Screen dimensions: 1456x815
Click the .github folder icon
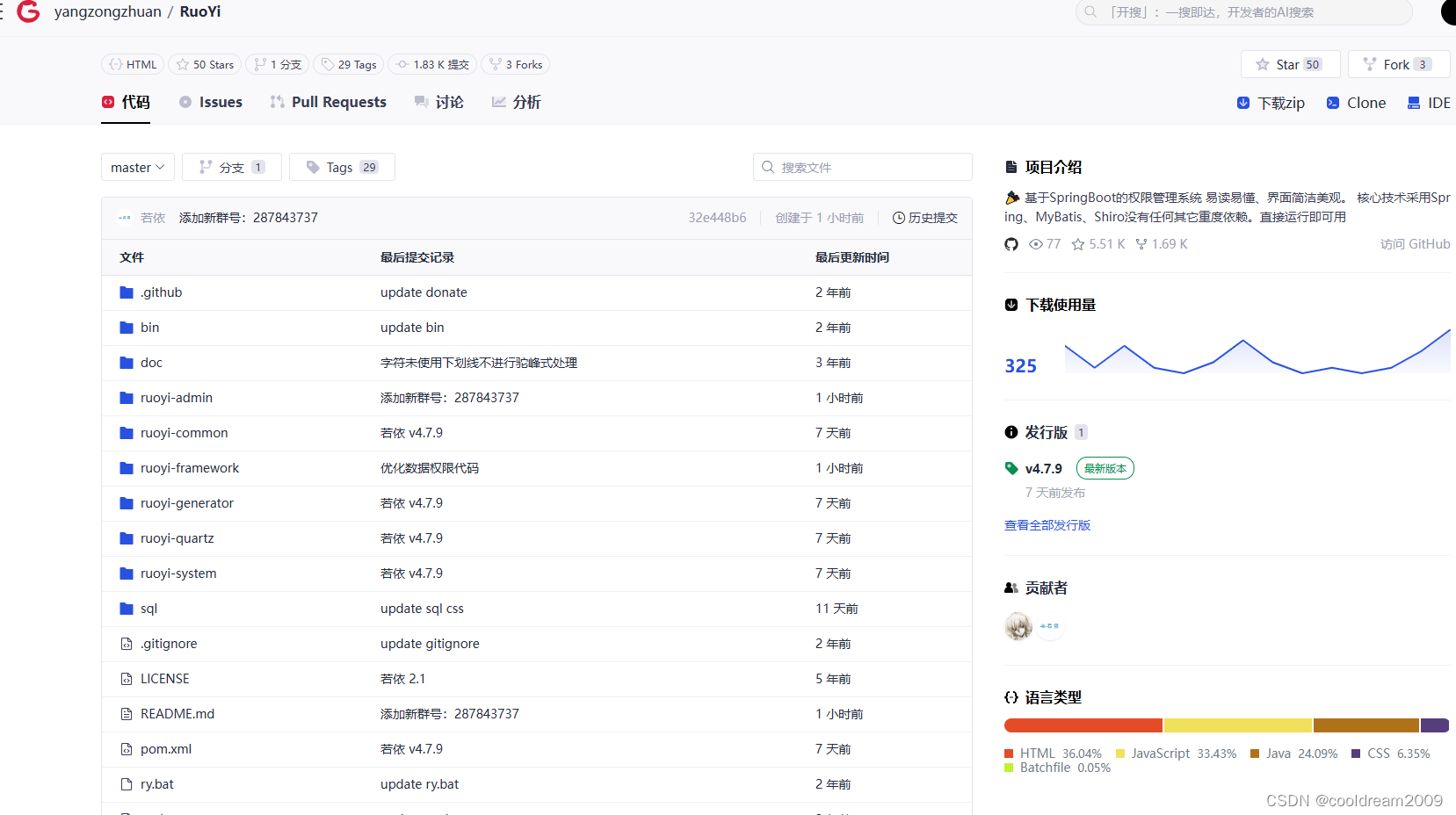[x=127, y=292]
